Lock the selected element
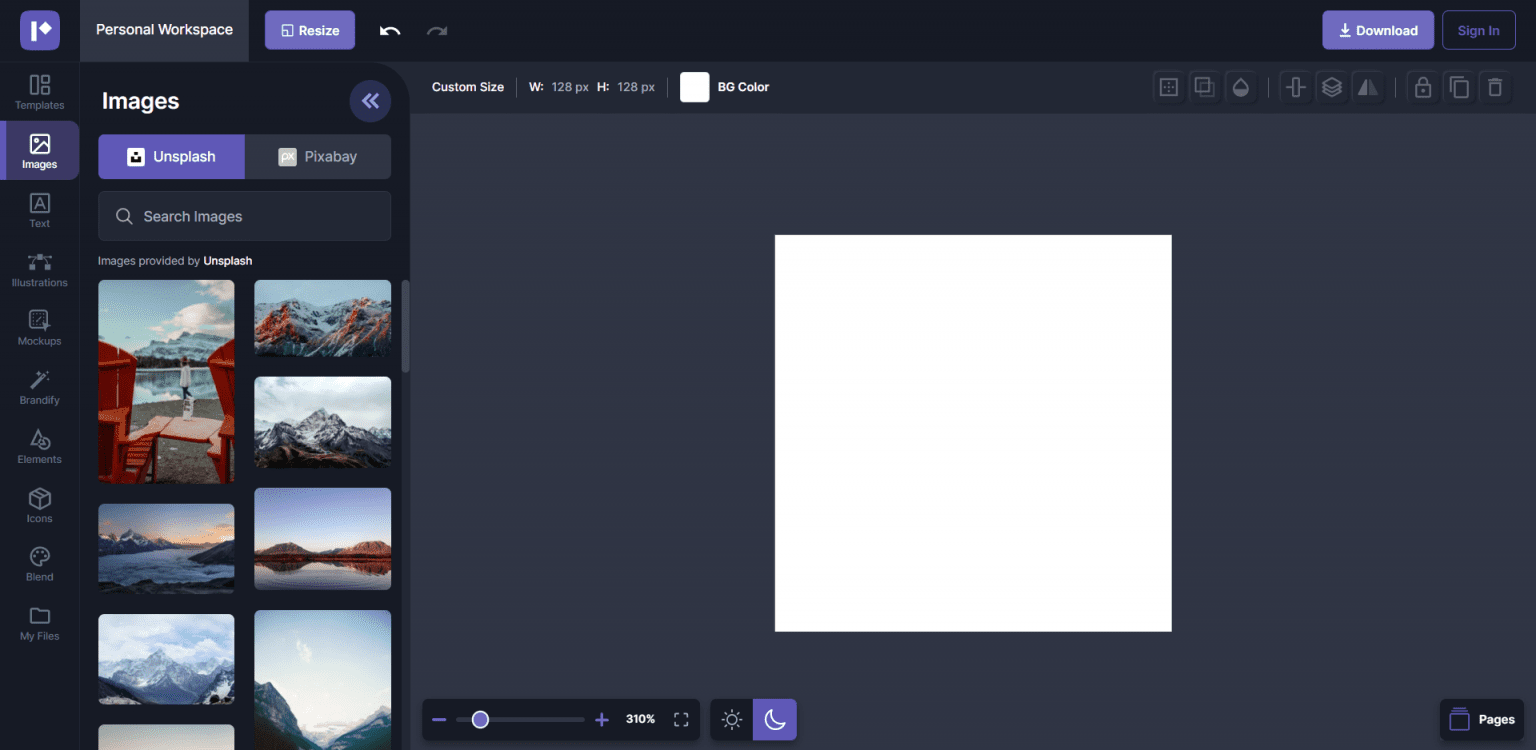The height and width of the screenshot is (750, 1536). [1423, 87]
